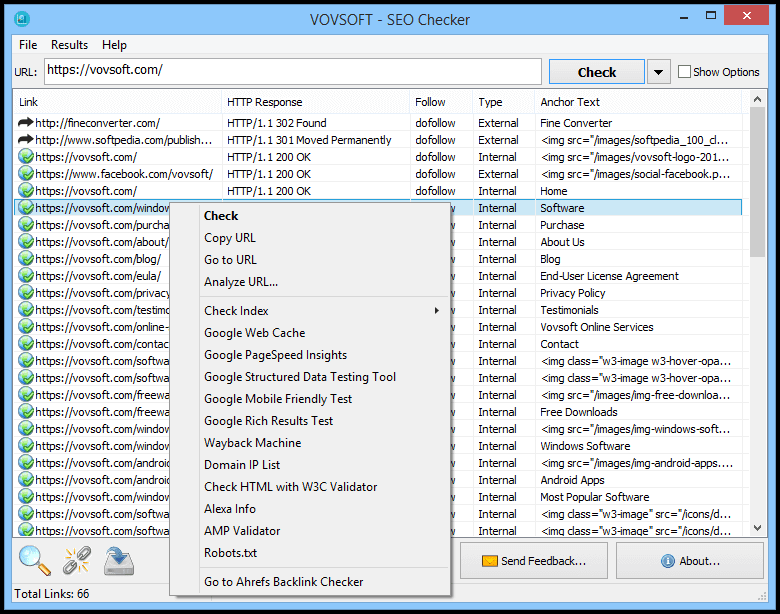The width and height of the screenshot is (780, 614).
Task: Click the broken link checker icon
Action: (77, 561)
